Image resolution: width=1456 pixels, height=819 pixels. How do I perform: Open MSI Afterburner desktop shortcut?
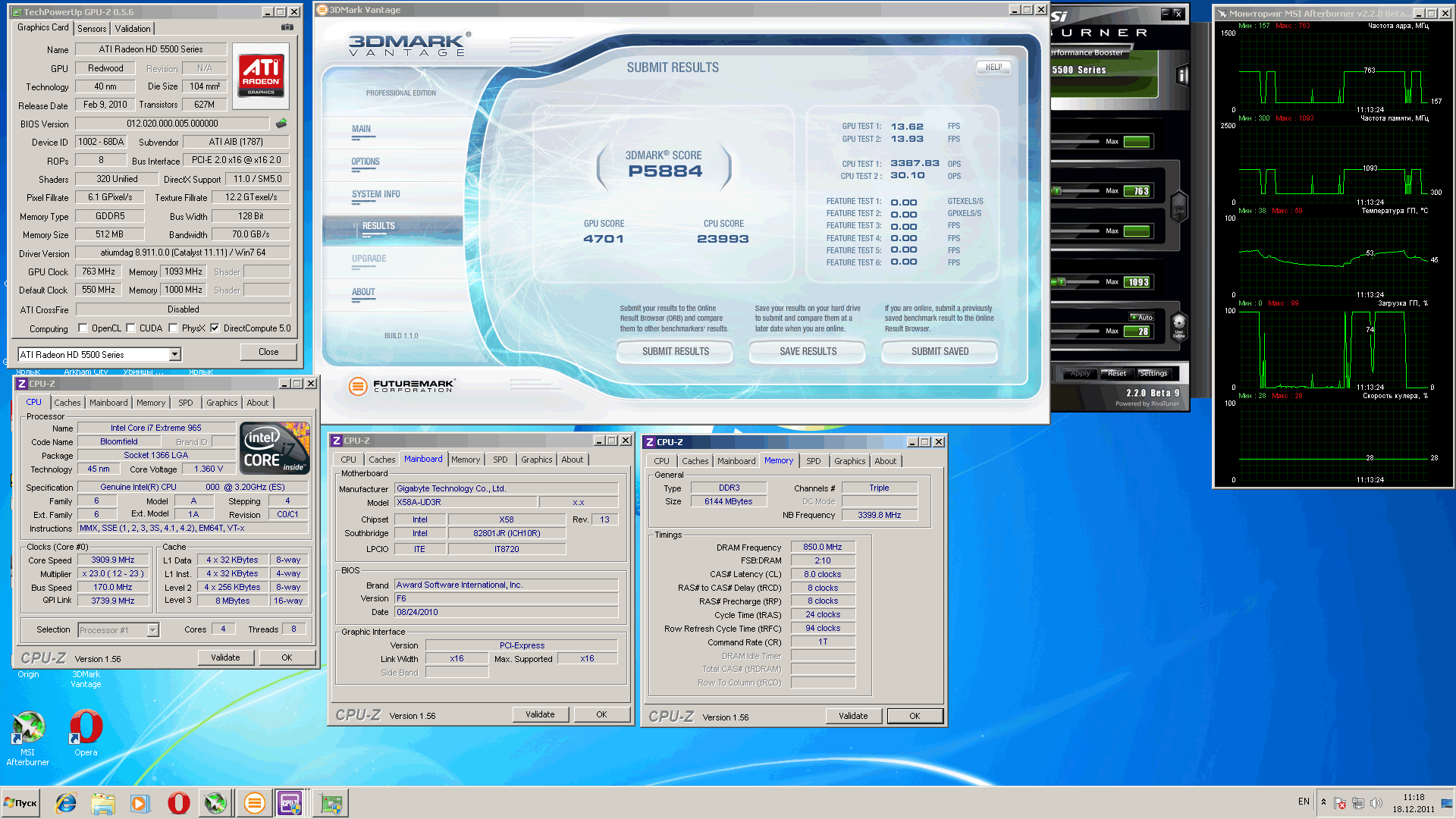point(28,738)
